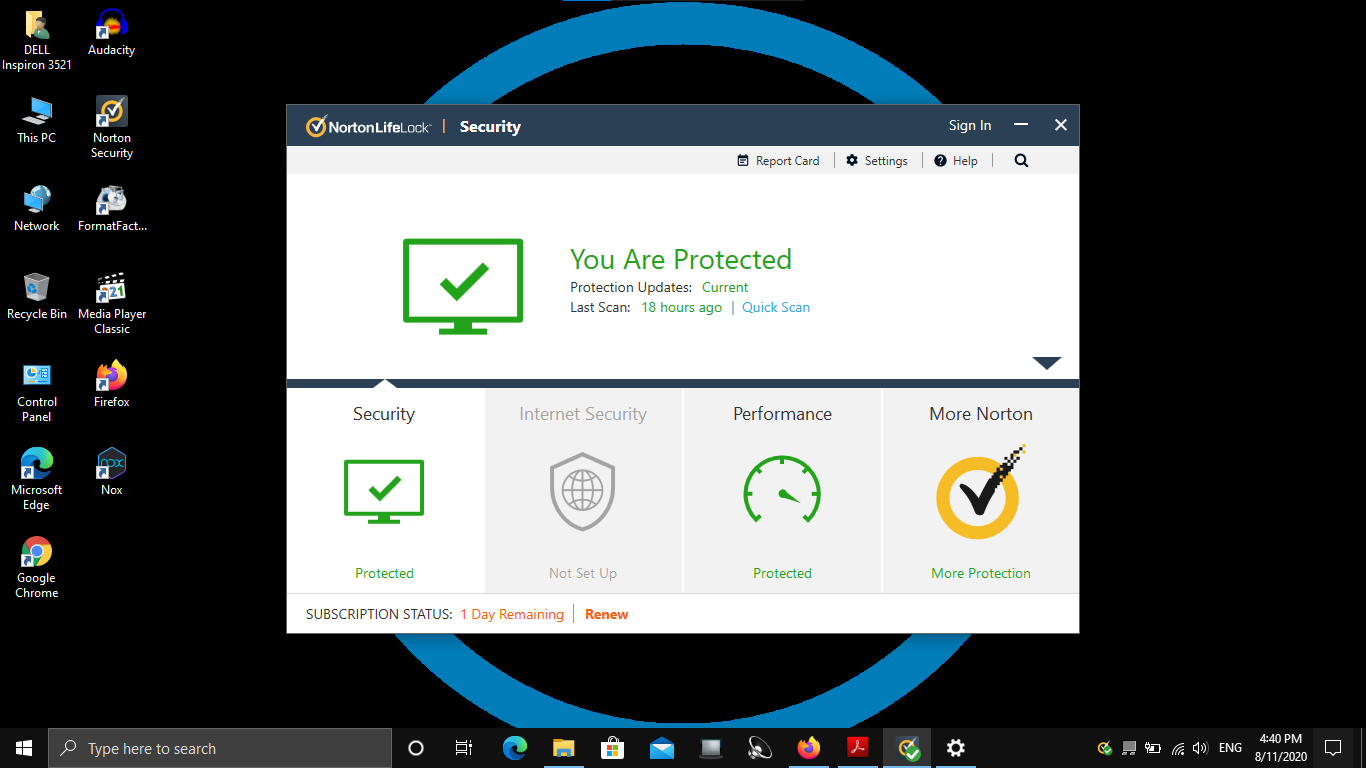The height and width of the screenshot is (768, 1366).
Task: Click the large green protected monitor icon
Action: (463, 286)
